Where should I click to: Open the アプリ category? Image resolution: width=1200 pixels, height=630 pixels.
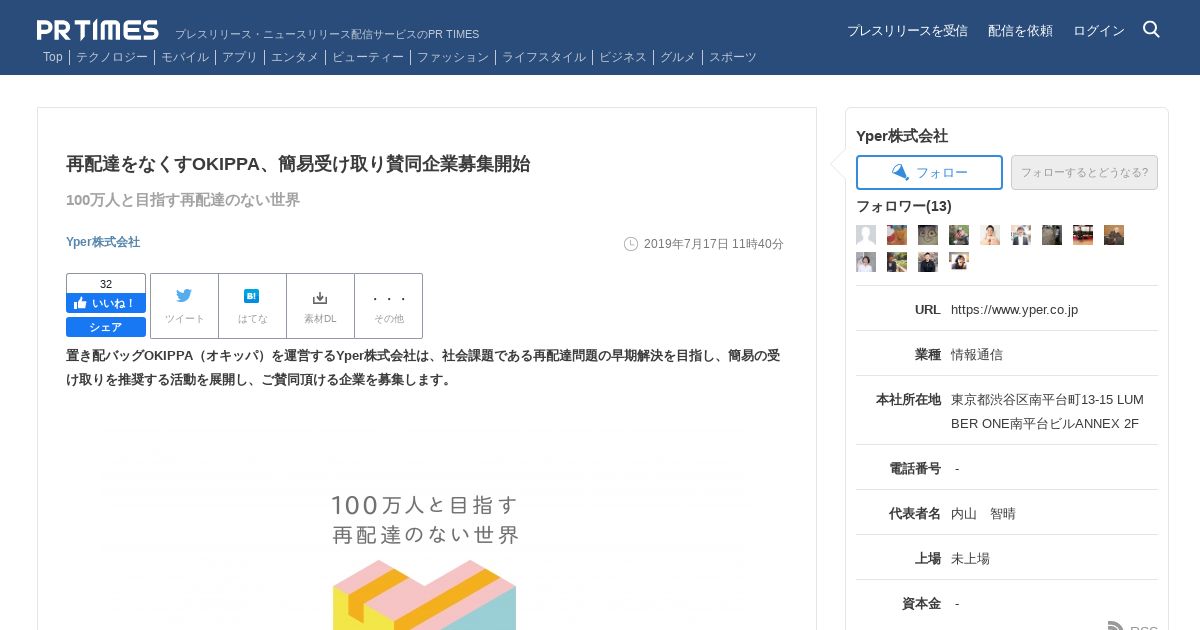pyautogui.click(x=240, y=57)
